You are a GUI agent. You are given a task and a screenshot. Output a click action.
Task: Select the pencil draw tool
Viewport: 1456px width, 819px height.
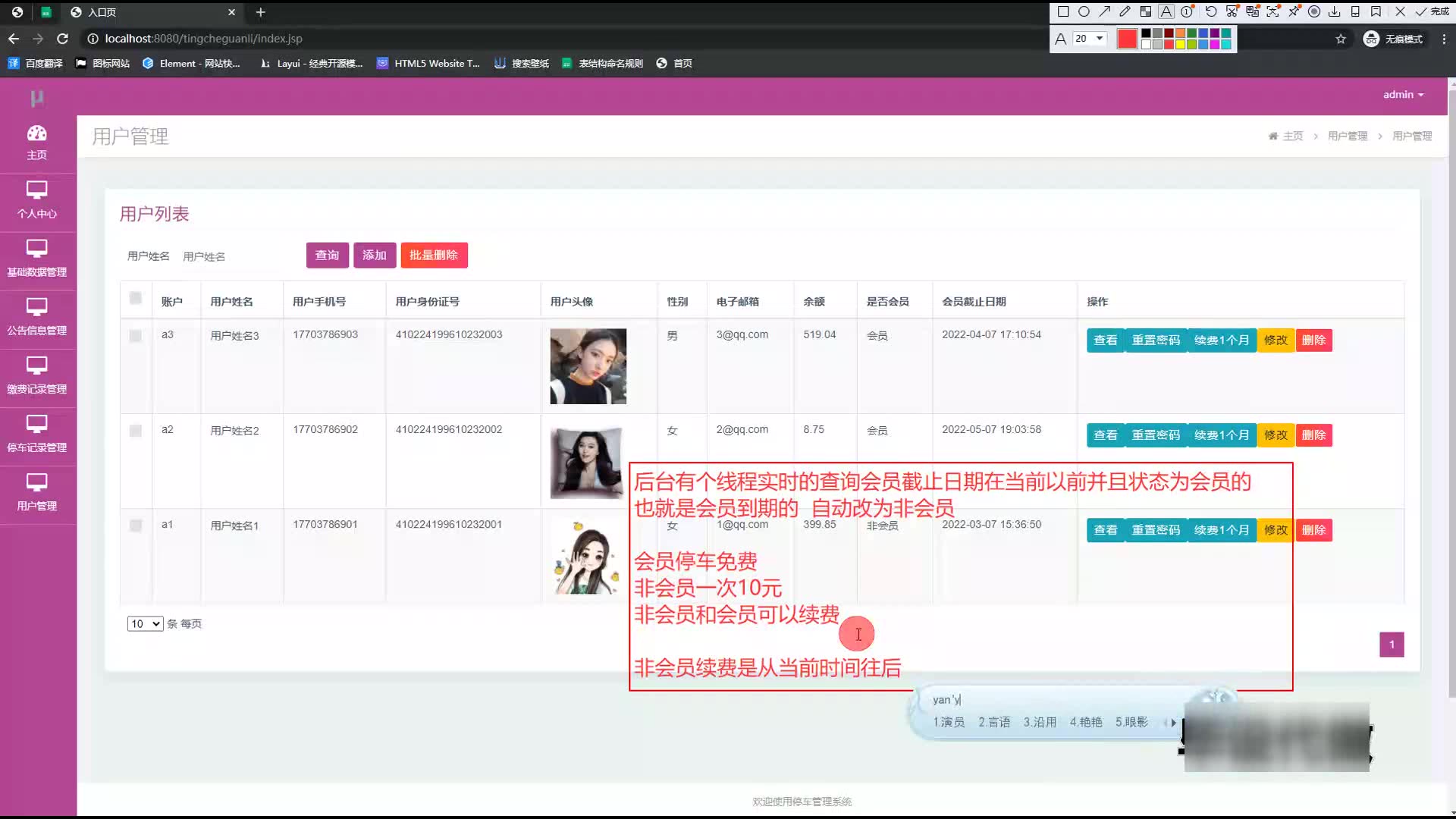(x=1125, y=11)
